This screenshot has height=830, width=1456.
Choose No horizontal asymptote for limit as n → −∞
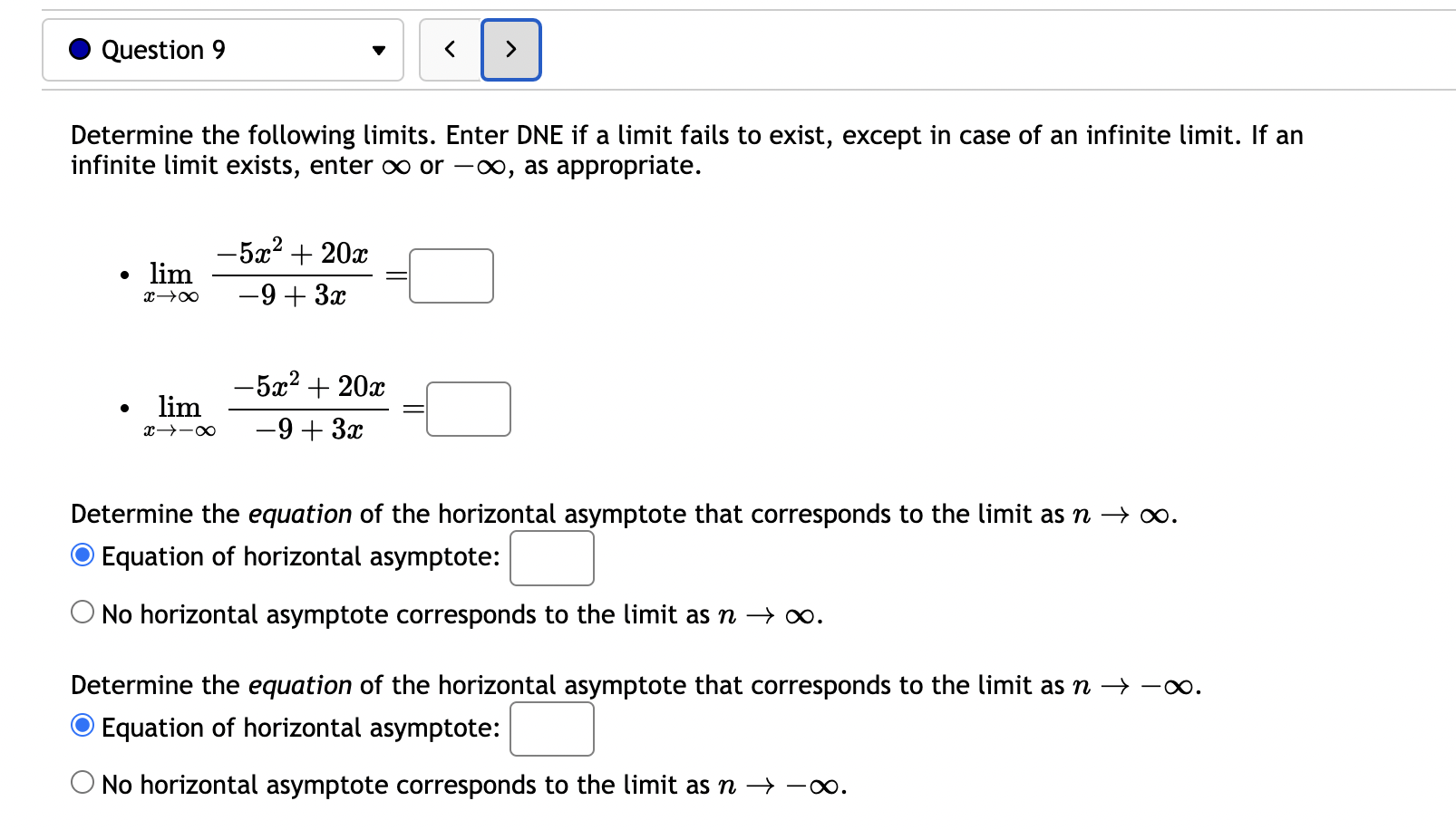pyautogui.click(x=83, y=780)
